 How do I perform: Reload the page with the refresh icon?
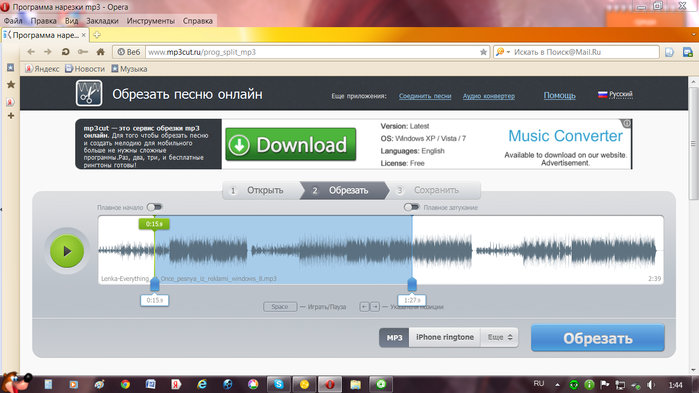pyautogui.click(x=66, y=52)
